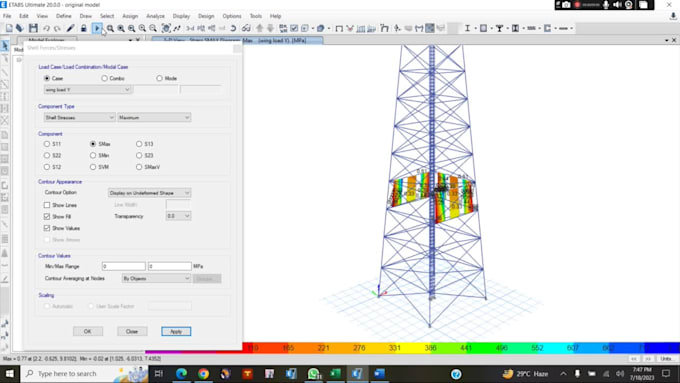Click the perspective glasses icon
680x383 pixels.
coord(246,28)
